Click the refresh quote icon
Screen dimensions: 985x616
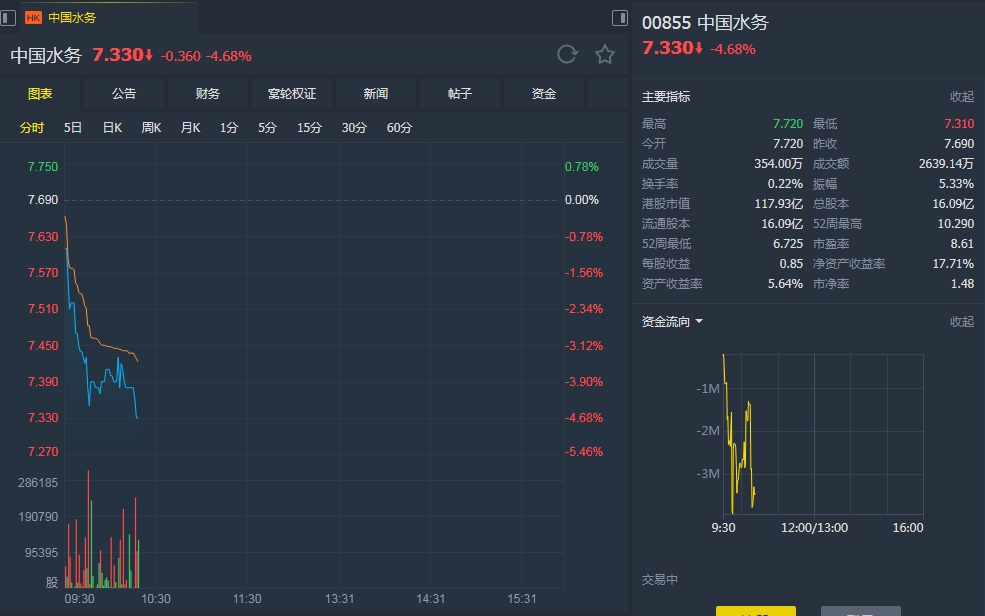[x=567, y=55]
